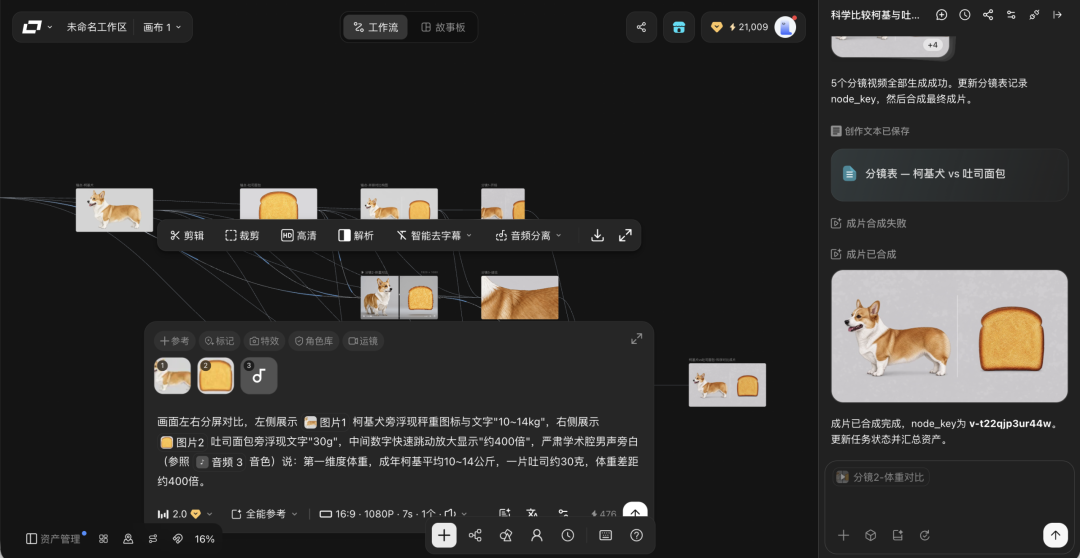
Task: Show keyboard shortcuts icon in bottom dock
Action: pos(605,535)
